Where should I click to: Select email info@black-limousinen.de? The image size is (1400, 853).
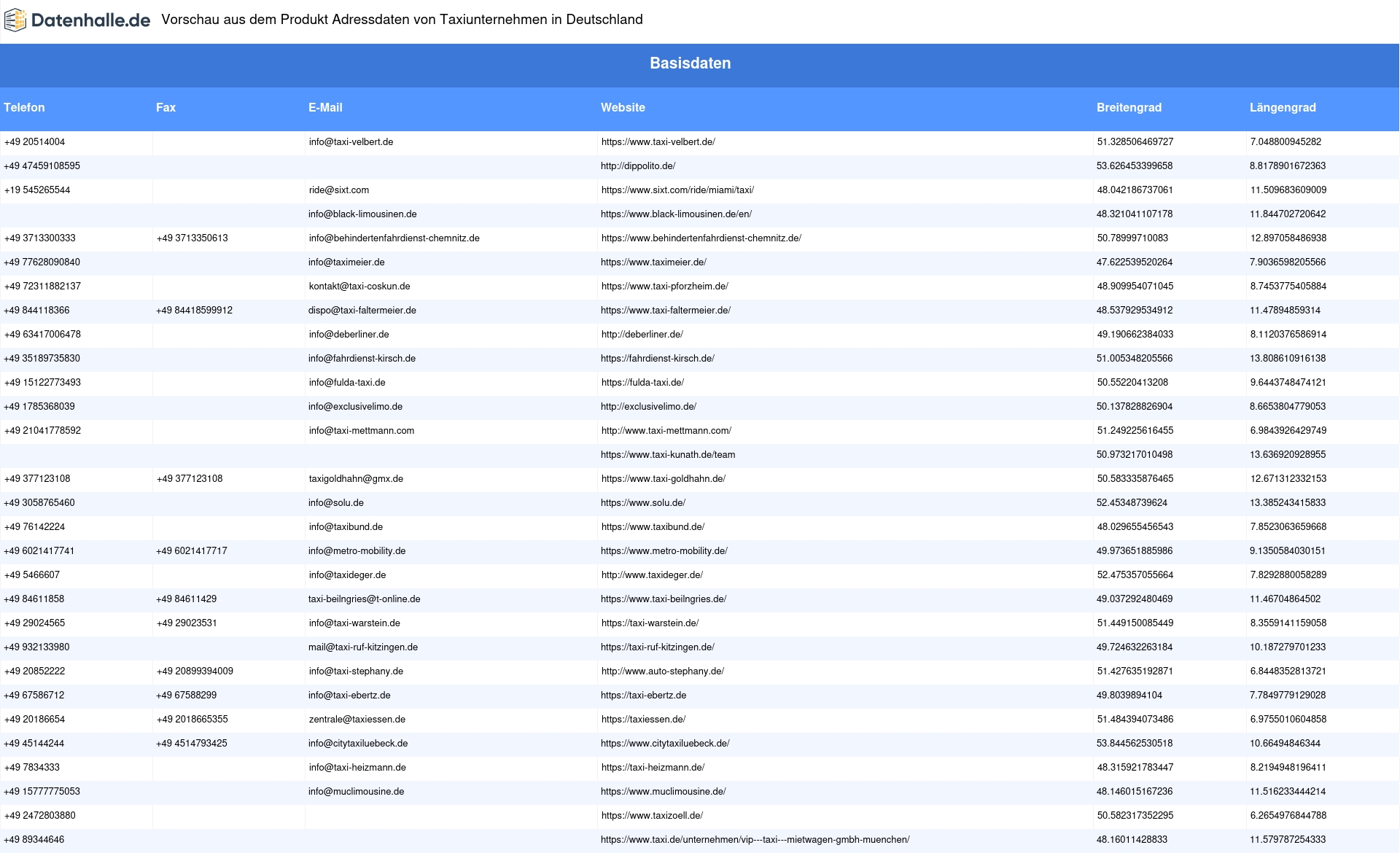362,214
